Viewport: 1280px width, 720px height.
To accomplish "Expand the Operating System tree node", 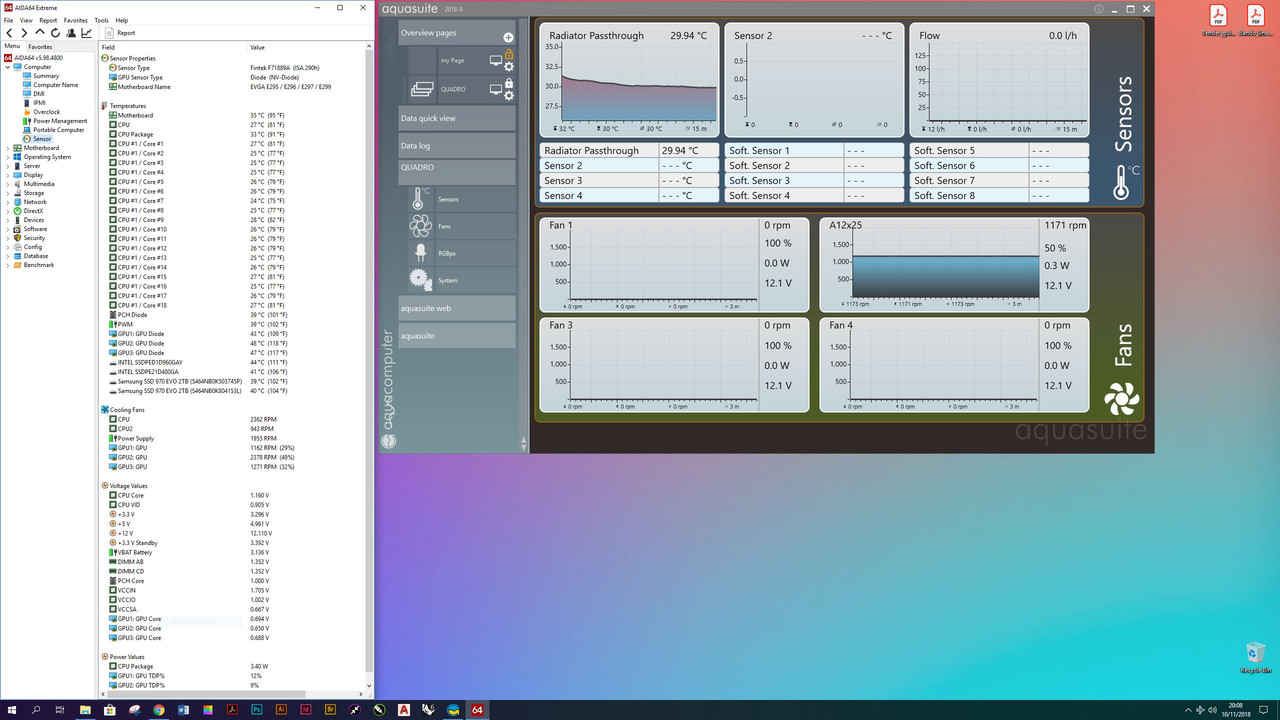I will click(8, 157).
